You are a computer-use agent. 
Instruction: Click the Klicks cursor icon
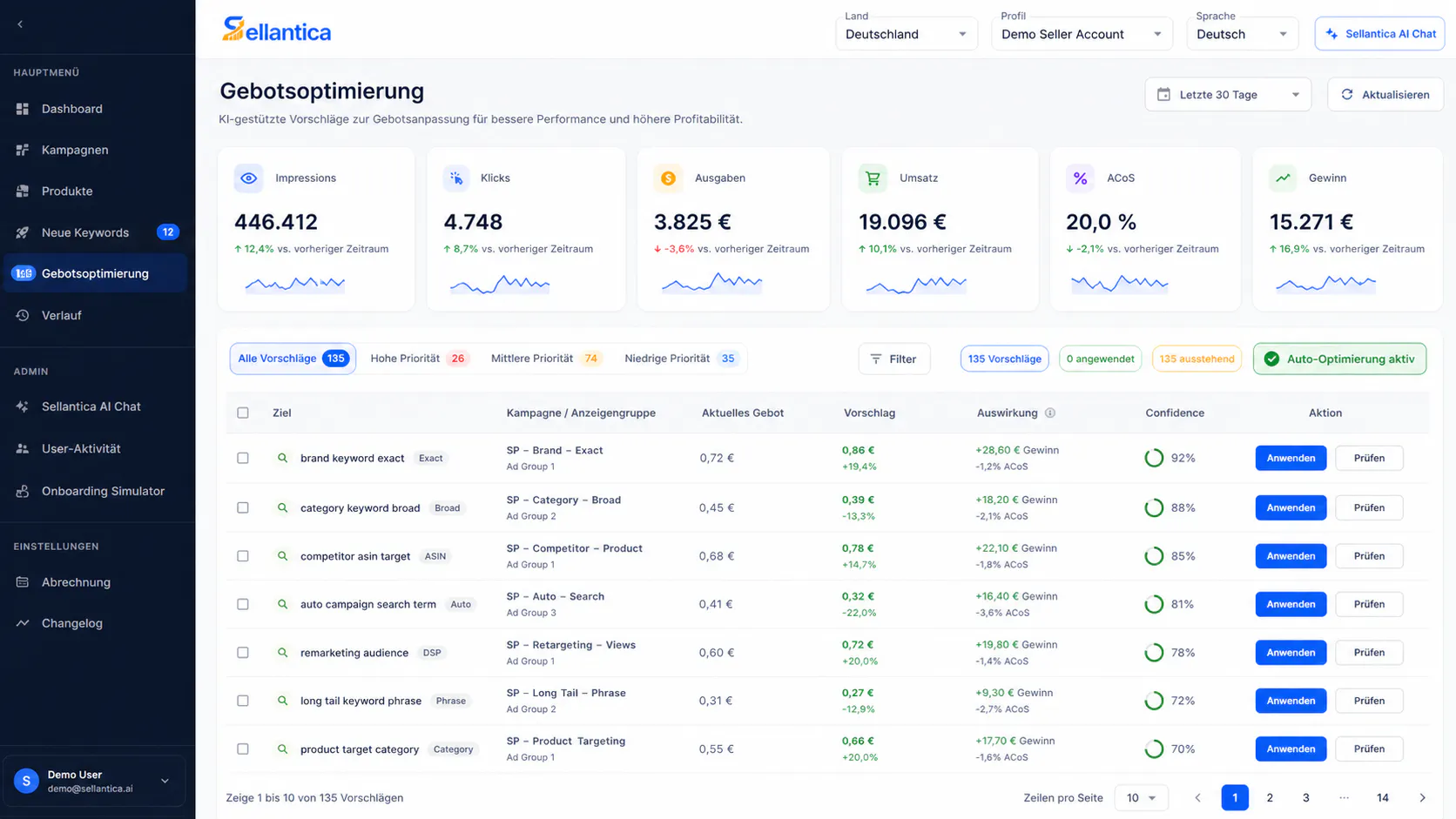pyautogui.click(x=456, y=178)
